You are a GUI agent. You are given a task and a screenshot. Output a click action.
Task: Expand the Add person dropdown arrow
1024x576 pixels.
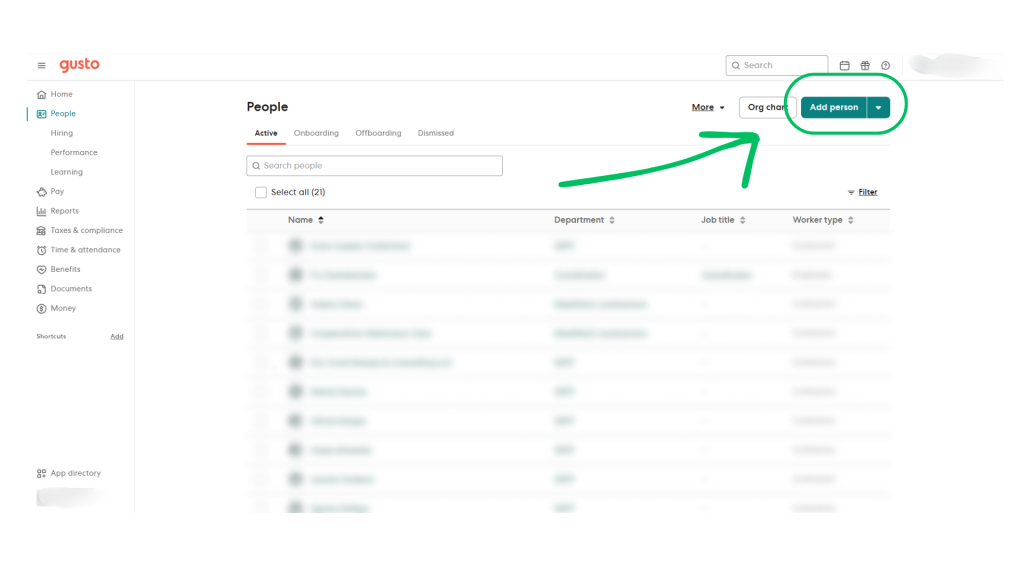click(x=878, y=107)
